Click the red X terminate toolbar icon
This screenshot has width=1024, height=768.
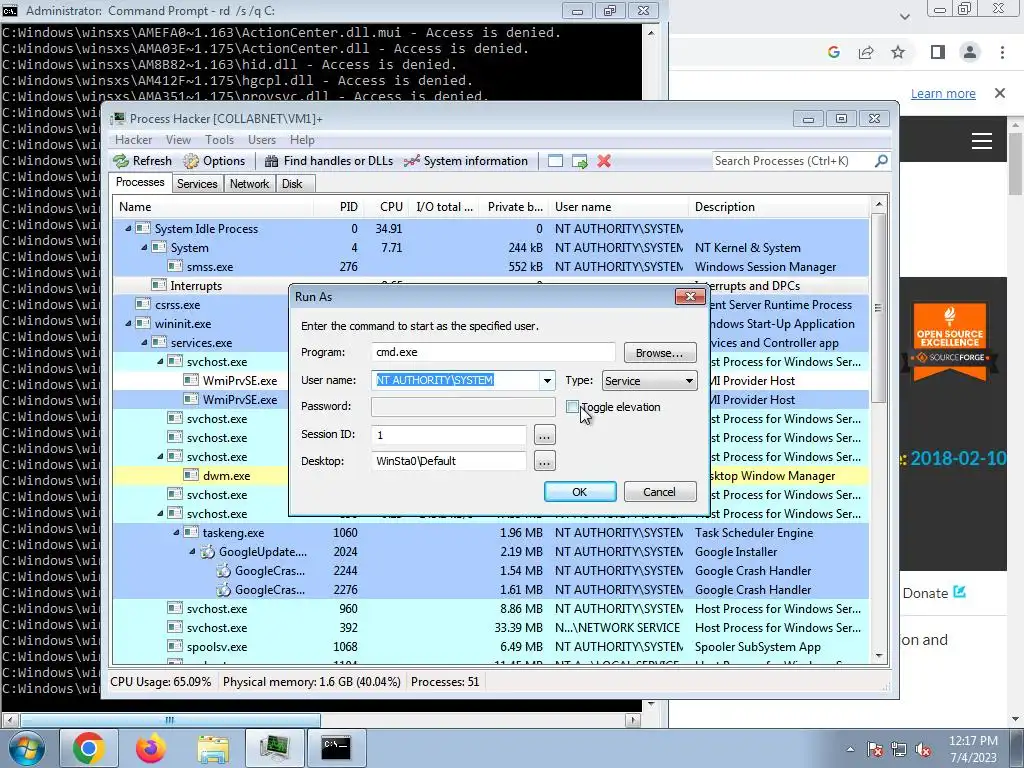[604, 161]
